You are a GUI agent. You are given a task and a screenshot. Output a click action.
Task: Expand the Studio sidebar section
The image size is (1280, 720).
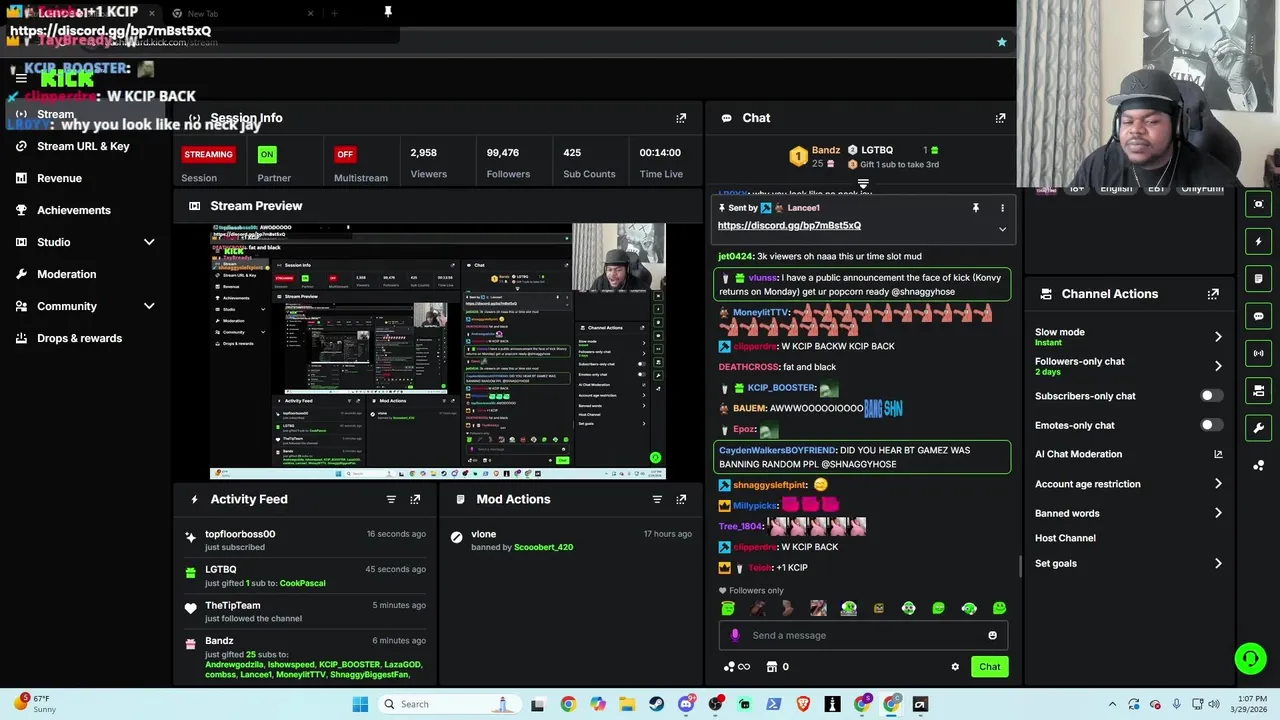click(149, 242)
